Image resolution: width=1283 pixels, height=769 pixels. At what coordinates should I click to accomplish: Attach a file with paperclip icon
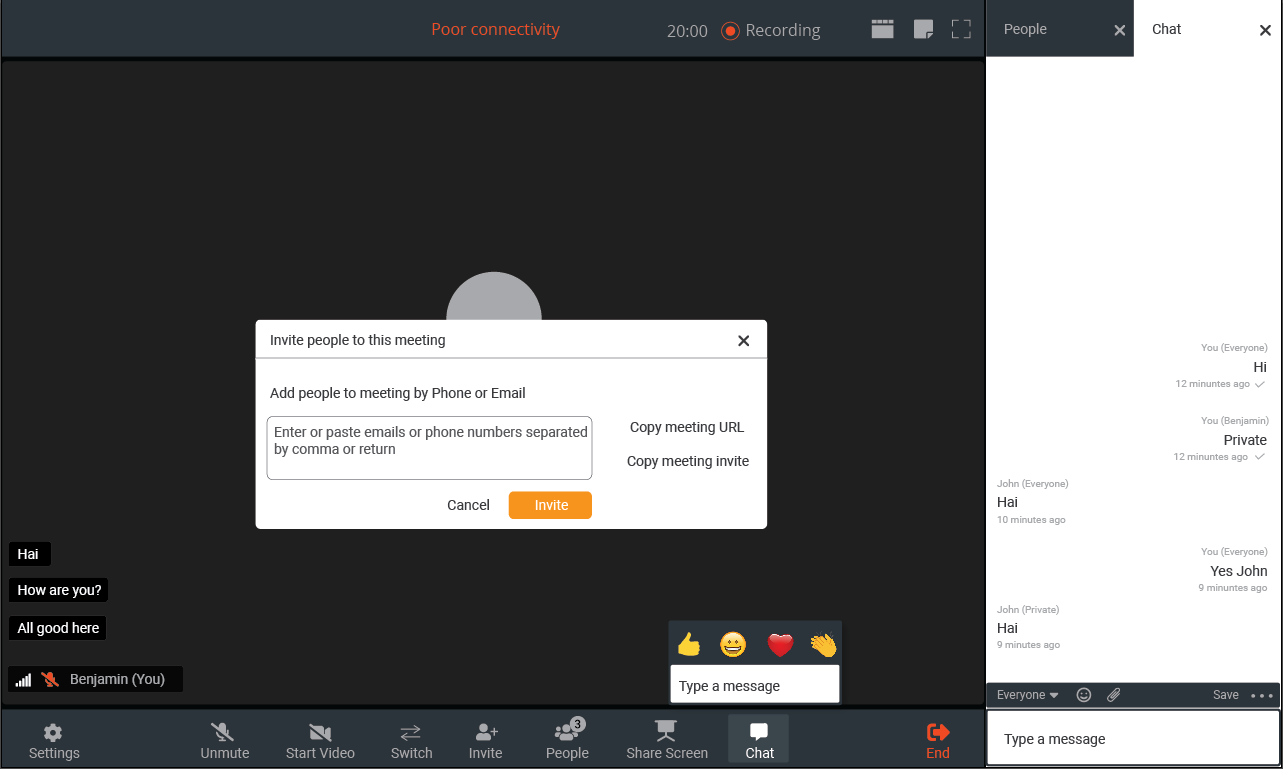click(1113, 695)
